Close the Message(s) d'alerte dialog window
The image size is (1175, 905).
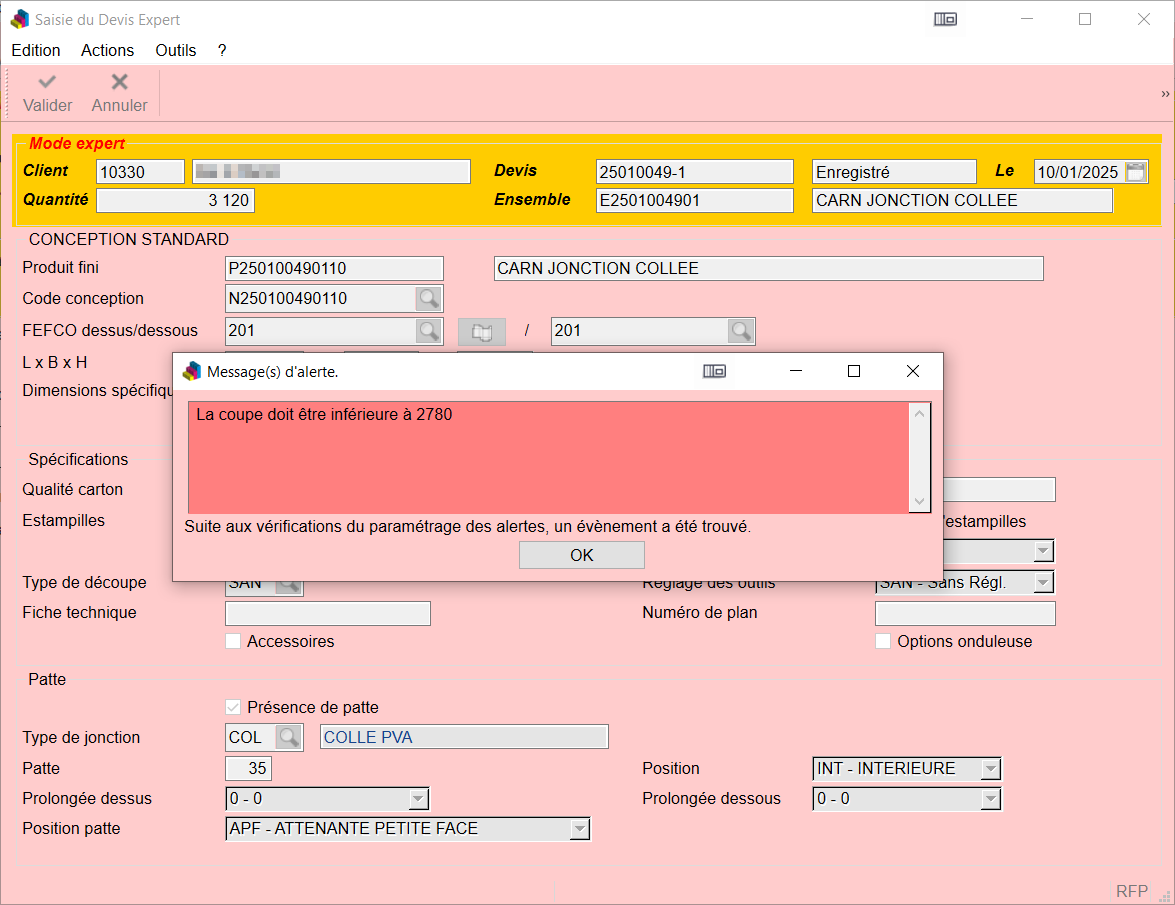[912, 371]
